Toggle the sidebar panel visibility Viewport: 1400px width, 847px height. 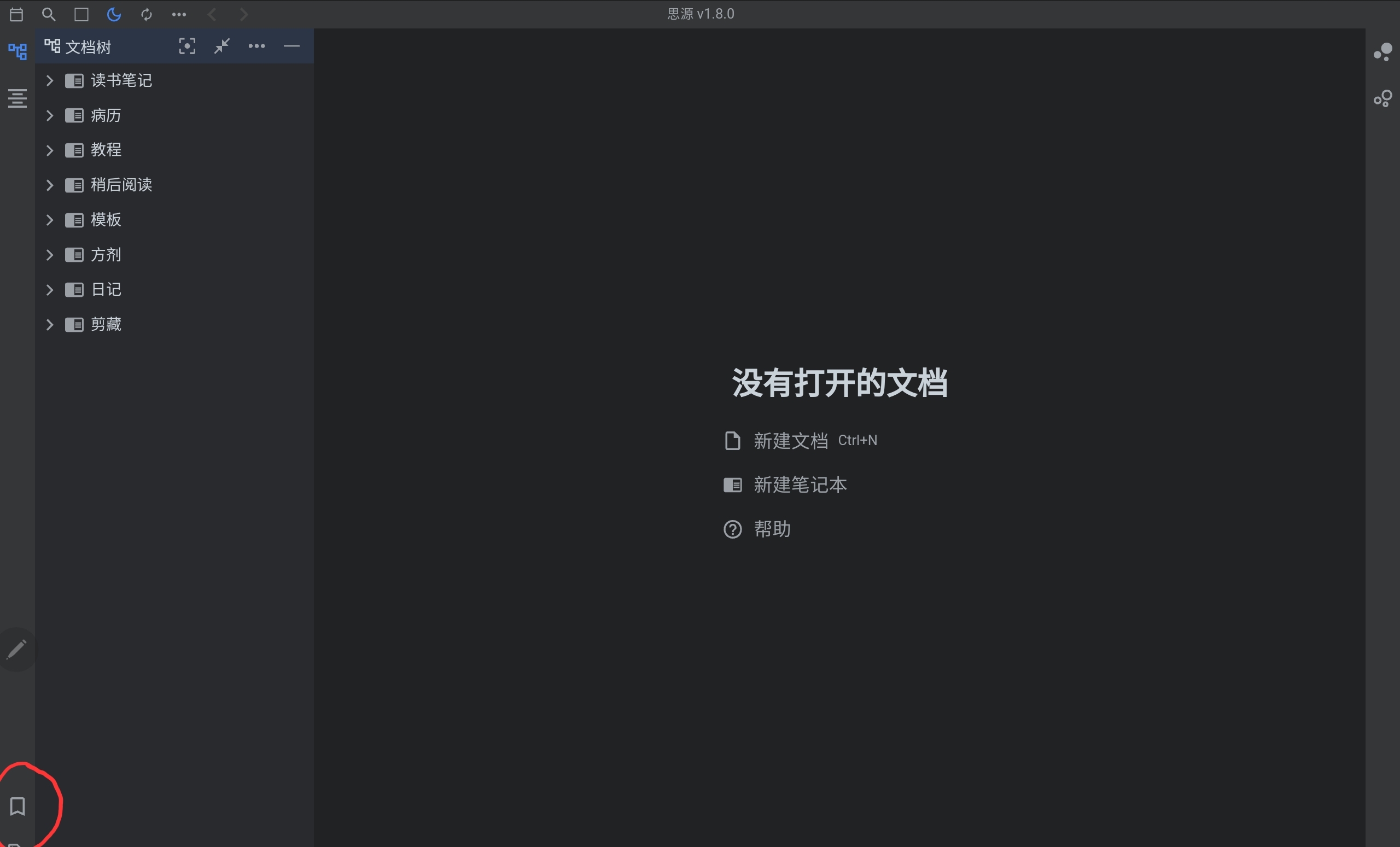pos(81,14)
